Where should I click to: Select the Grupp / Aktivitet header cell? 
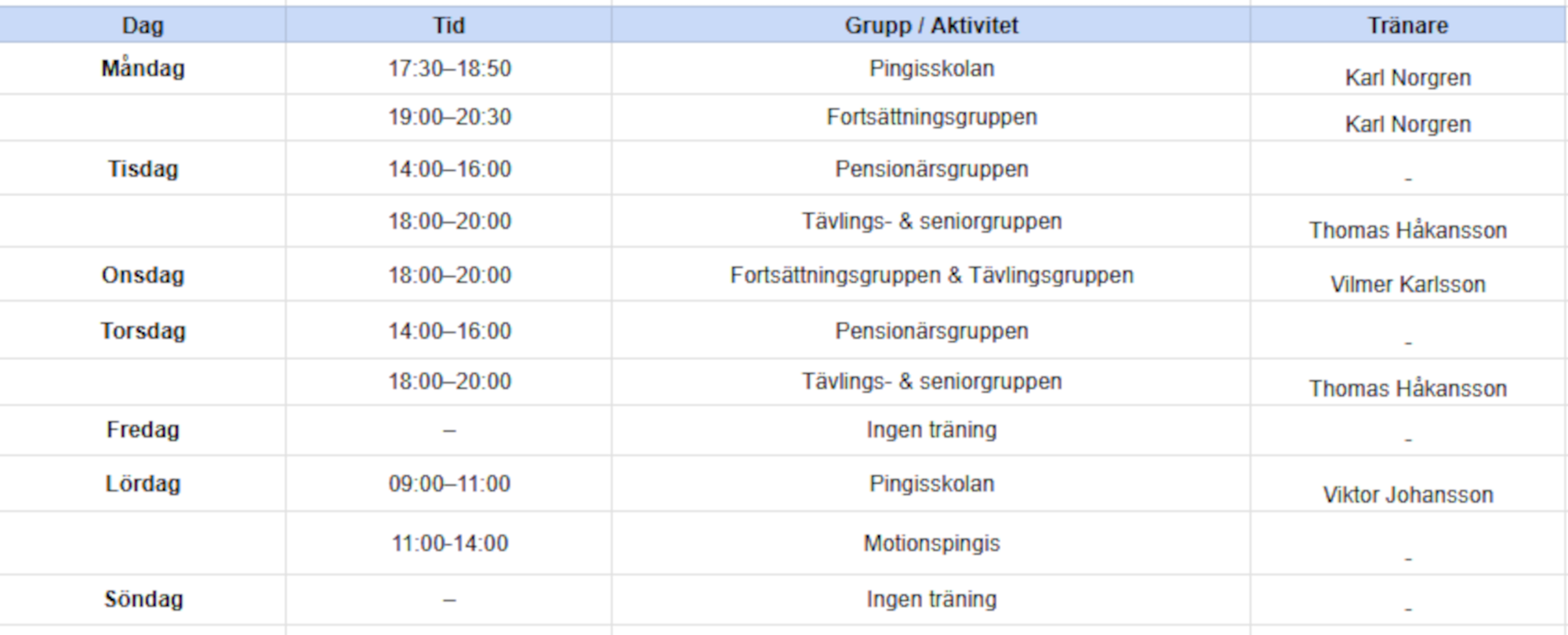click(x=931, y=25)
